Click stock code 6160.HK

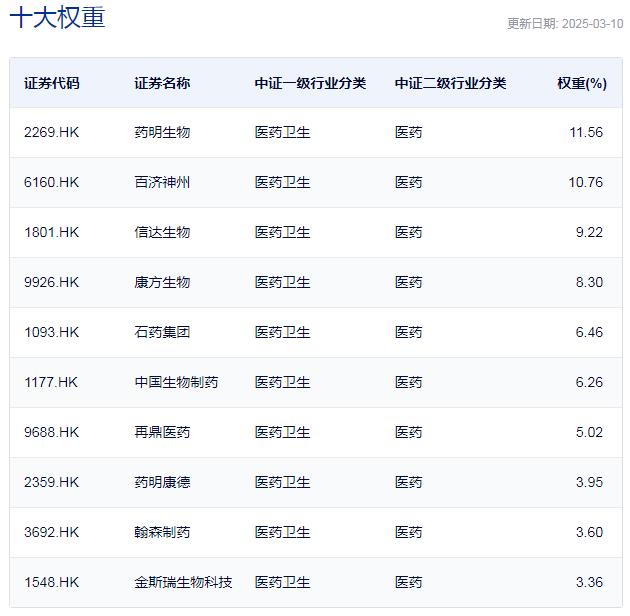click(51, 182)
